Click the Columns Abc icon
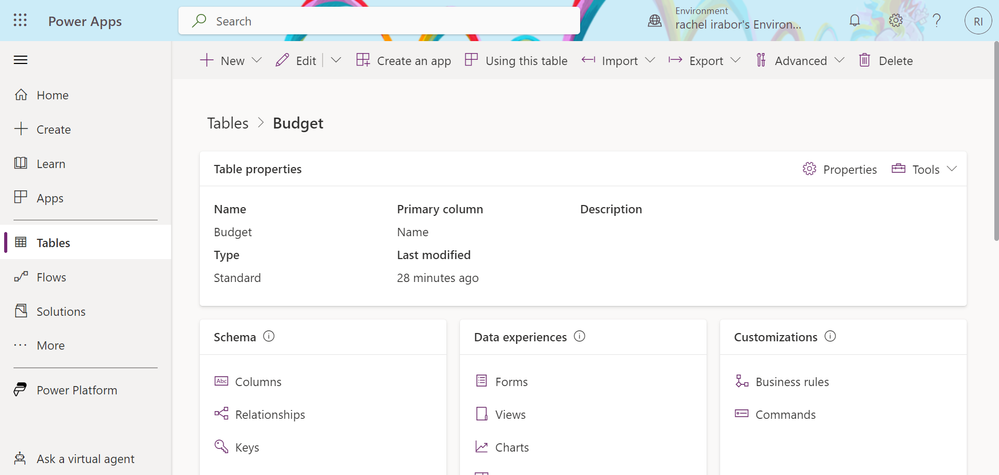 coord(221,381)
